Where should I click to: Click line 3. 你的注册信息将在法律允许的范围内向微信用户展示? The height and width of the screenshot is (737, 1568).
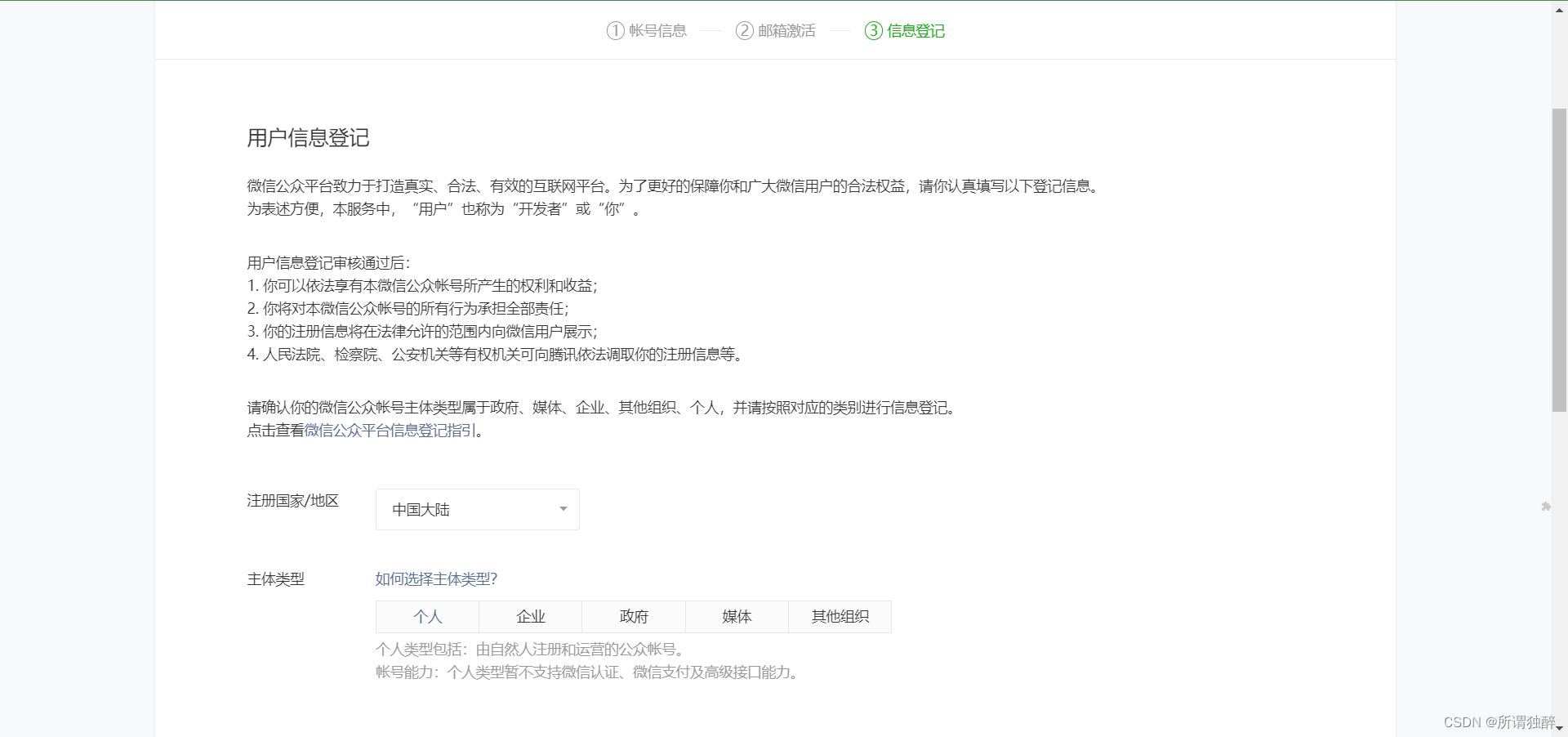click(x=422, y=332)
